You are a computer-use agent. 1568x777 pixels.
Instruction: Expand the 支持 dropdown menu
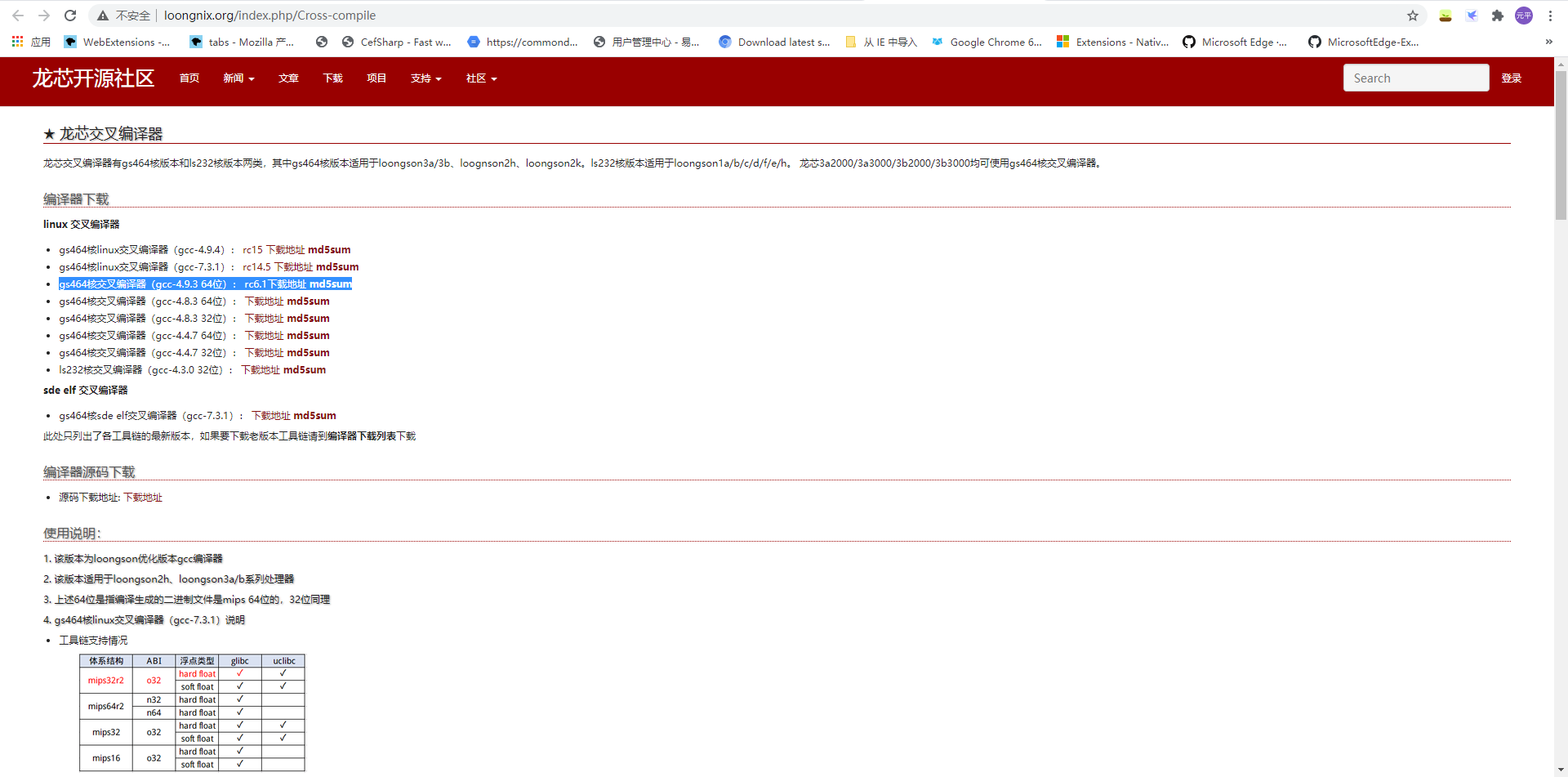[x=425, y=78]
